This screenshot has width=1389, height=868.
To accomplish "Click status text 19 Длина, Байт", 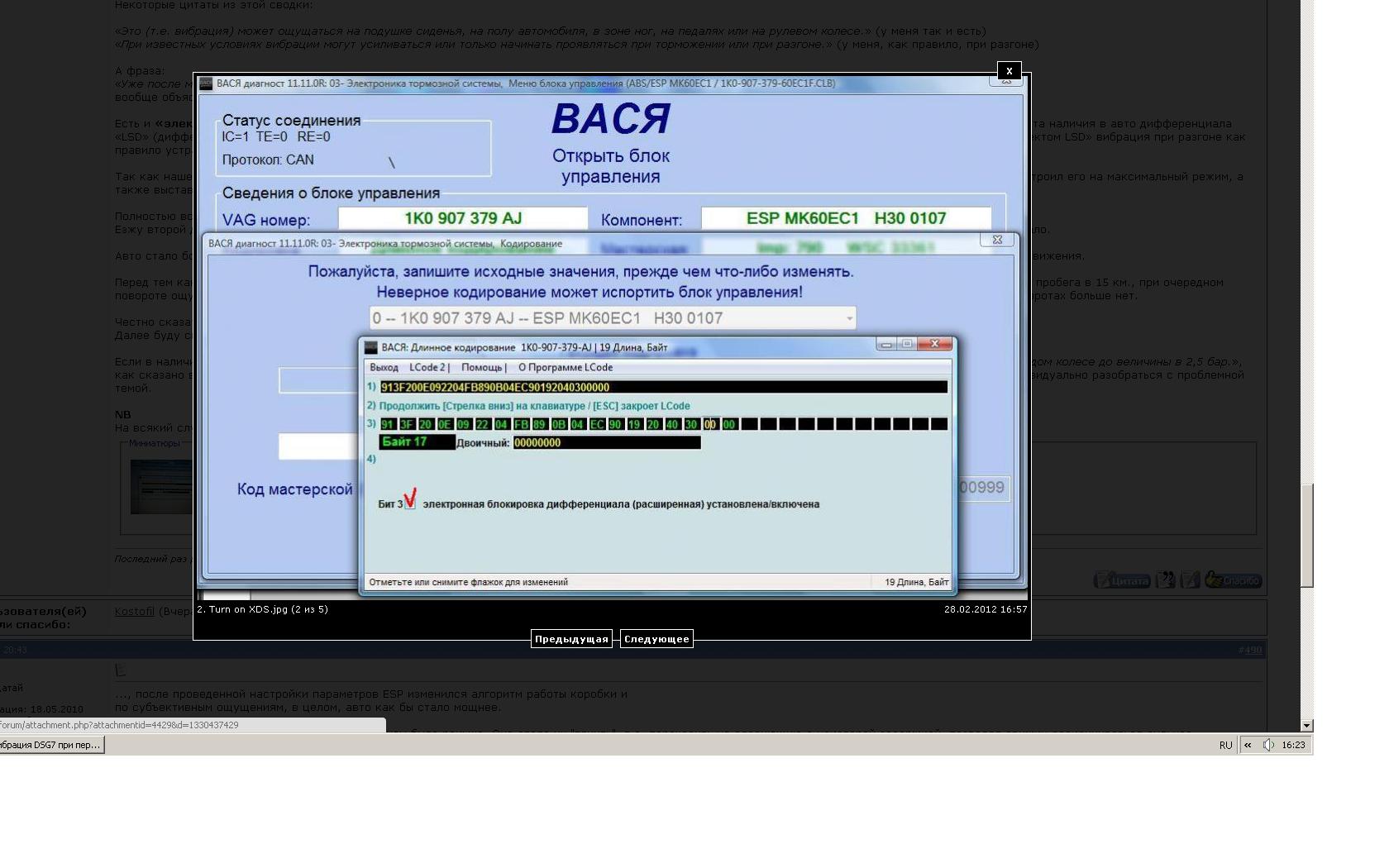I will (916, 582).
